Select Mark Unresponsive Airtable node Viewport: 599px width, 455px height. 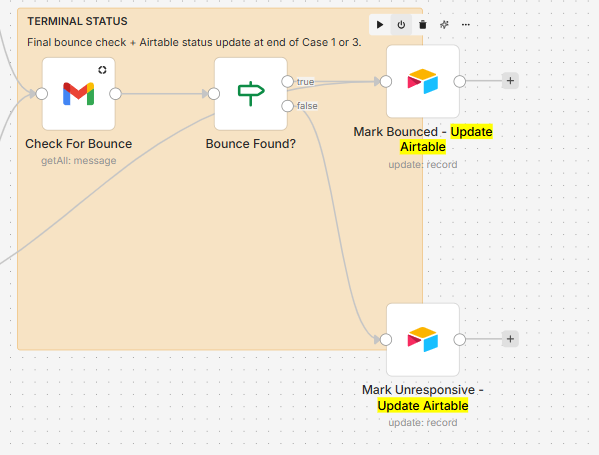click(x=423, y=339)
